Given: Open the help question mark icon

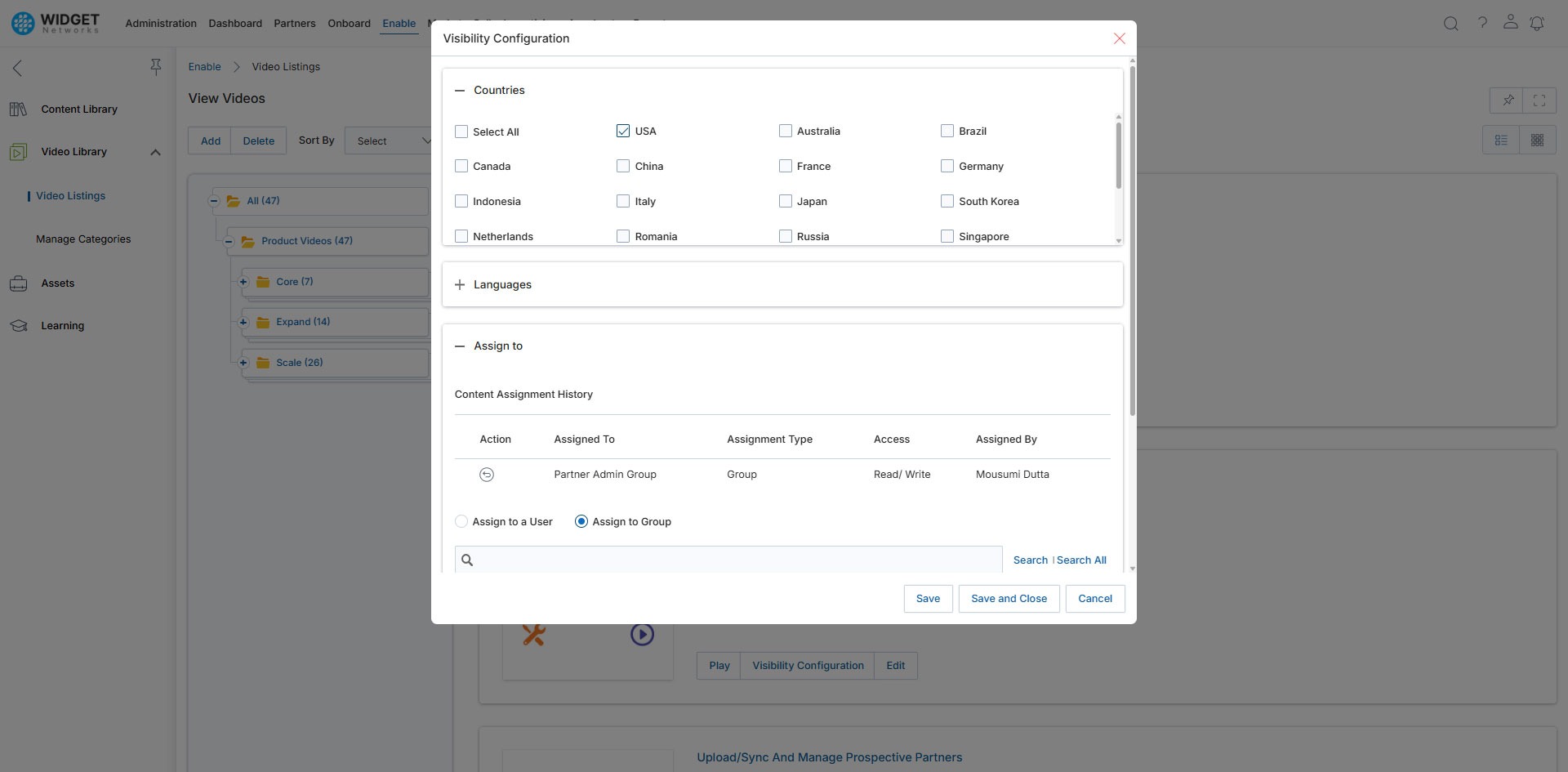Looking at the screenshot, I should click(x=1484, y=23).
